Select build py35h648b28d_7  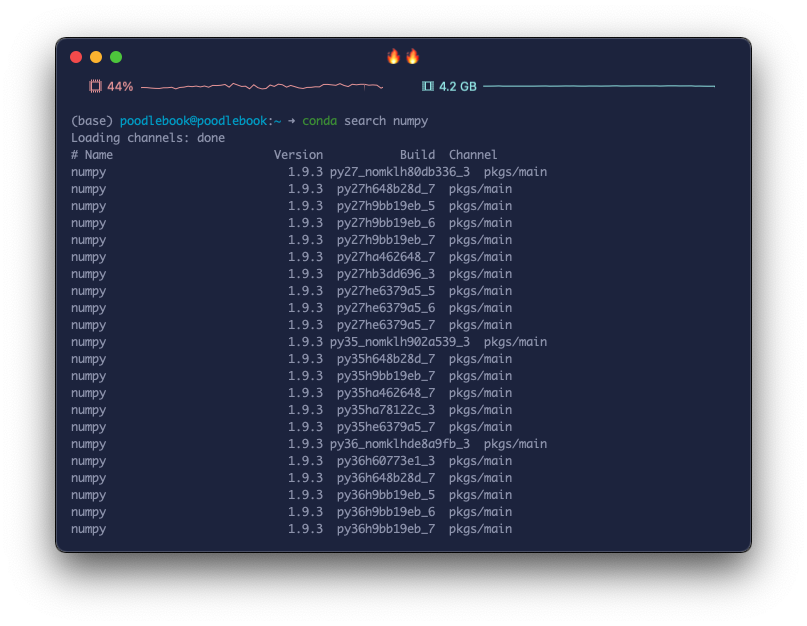386,359
